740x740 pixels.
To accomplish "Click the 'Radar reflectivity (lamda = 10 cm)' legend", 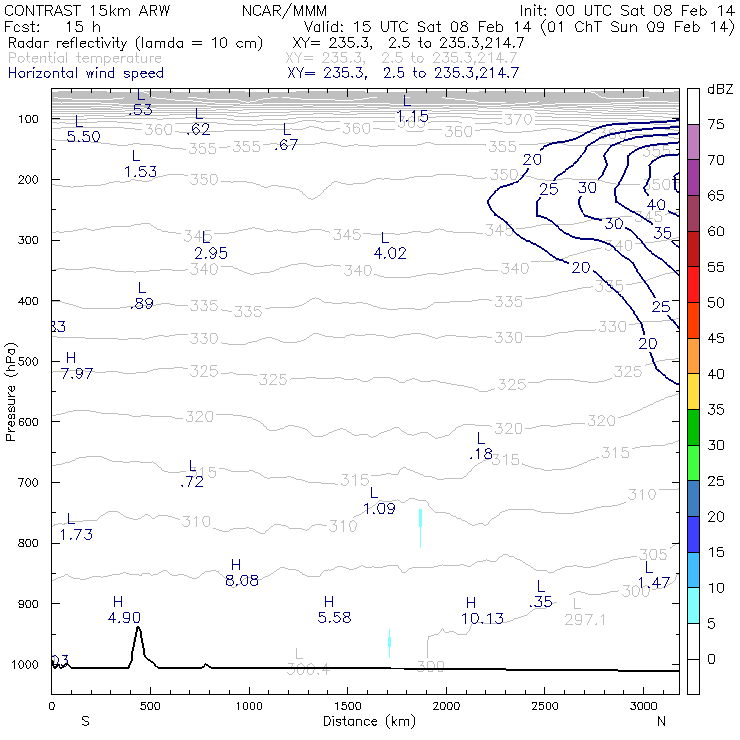I will point(135,43).
